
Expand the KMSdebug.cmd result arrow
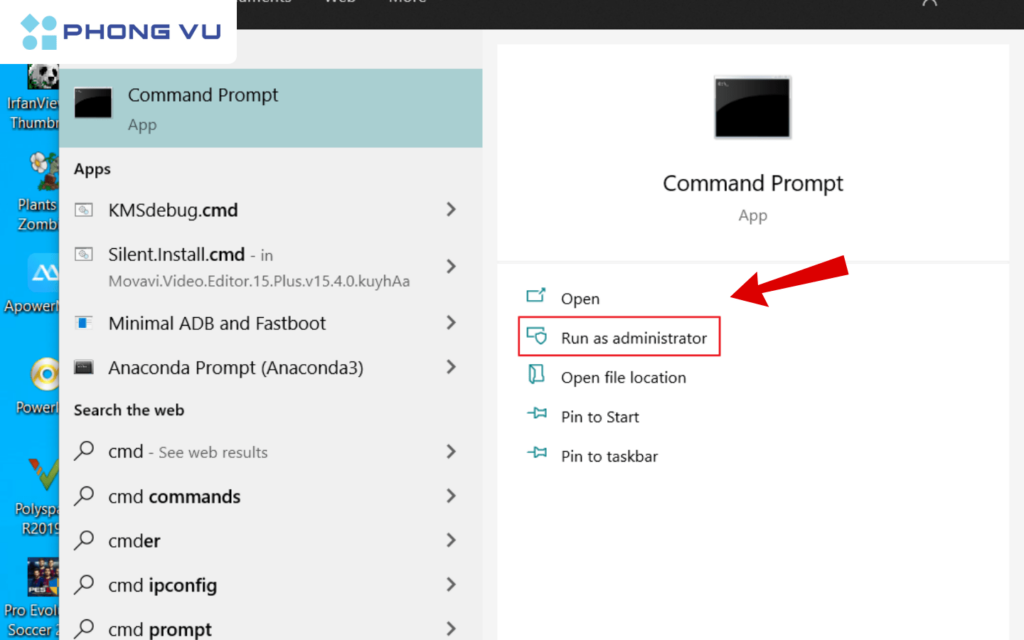tap(451, 210)
